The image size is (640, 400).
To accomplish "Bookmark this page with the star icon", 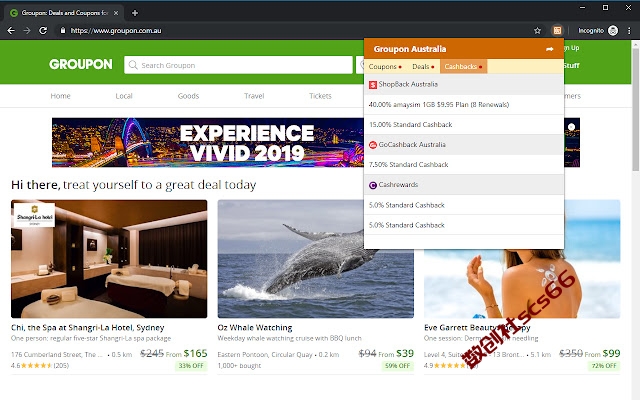I will click(x=538, y=31).
